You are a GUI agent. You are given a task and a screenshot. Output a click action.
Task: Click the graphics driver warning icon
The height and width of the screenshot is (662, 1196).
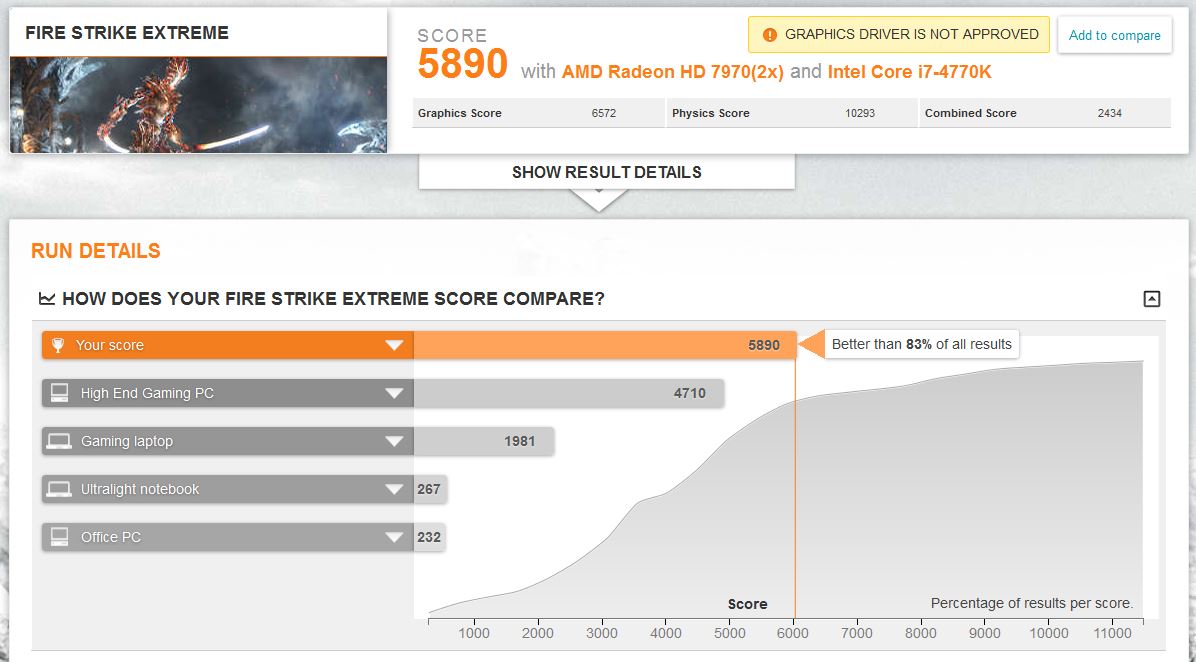point(770,35)
